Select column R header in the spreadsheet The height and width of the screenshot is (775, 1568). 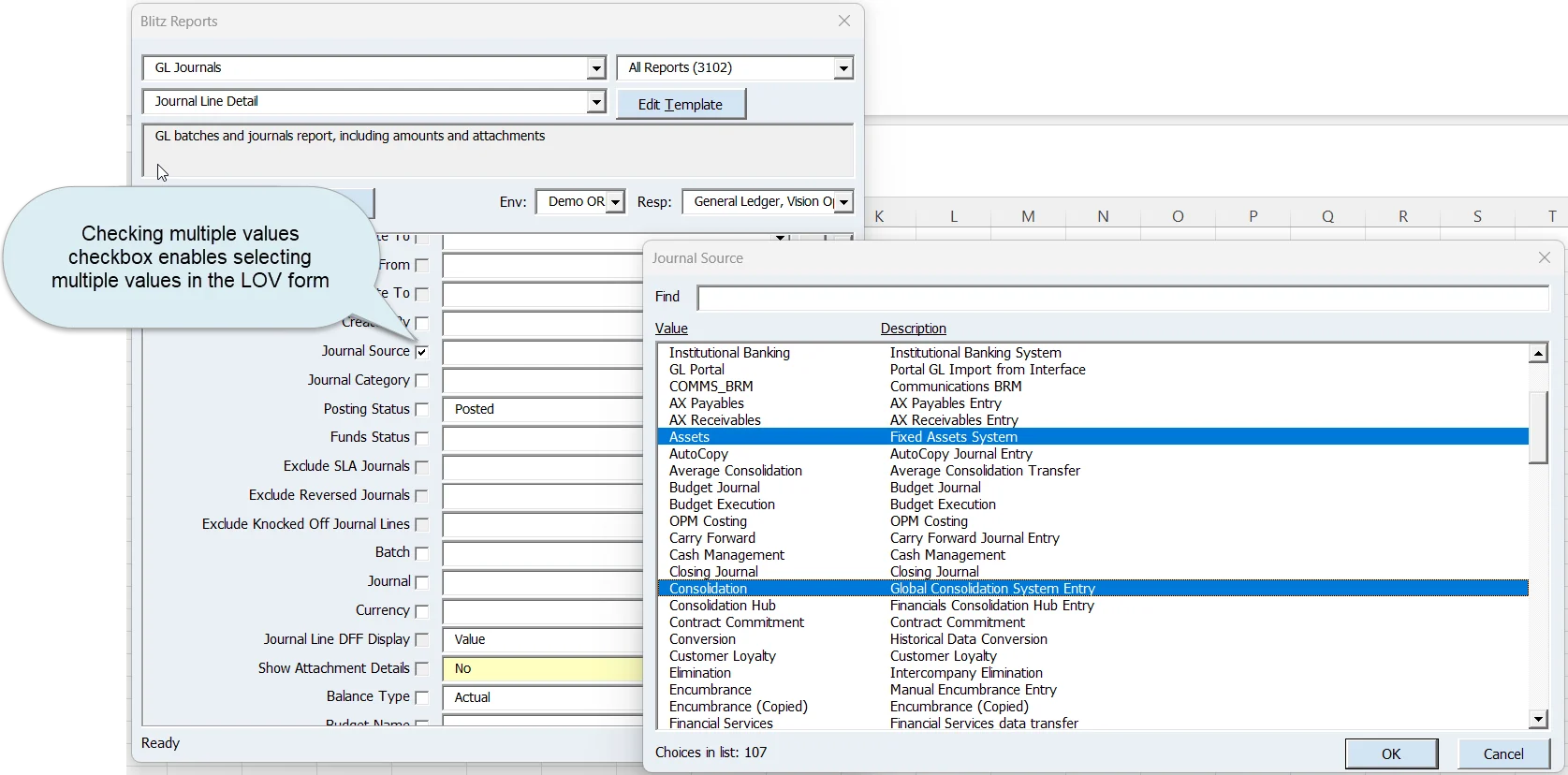click(1402, 216)
